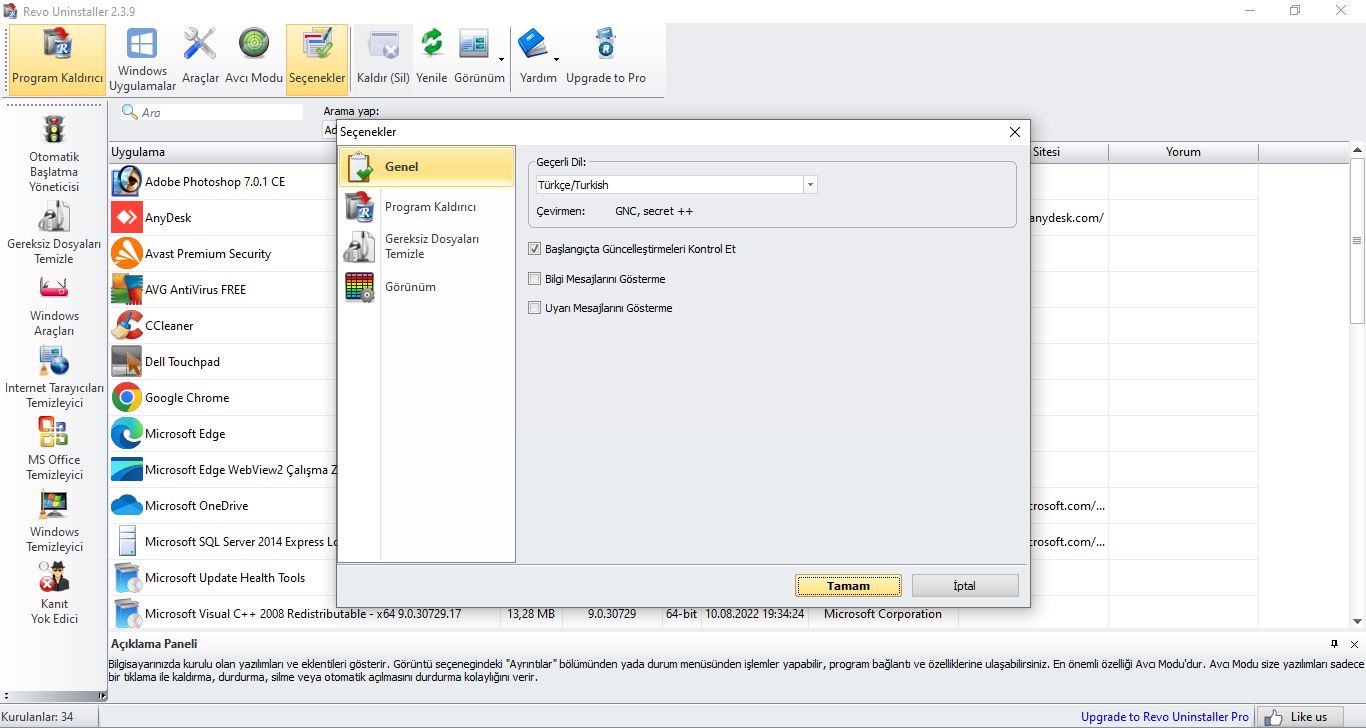Open MS Office Temizleyici tool
This screenshot has height=728, width=1366.
(54, 448)
